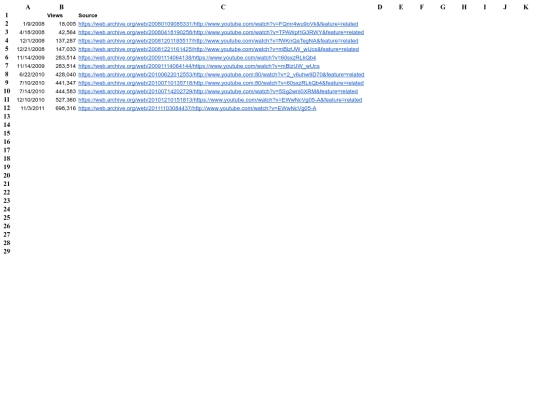The width and height of the screenshot is (540, 405).
Task: Select the date cell 1/9/2008
Action: [34, 24]
